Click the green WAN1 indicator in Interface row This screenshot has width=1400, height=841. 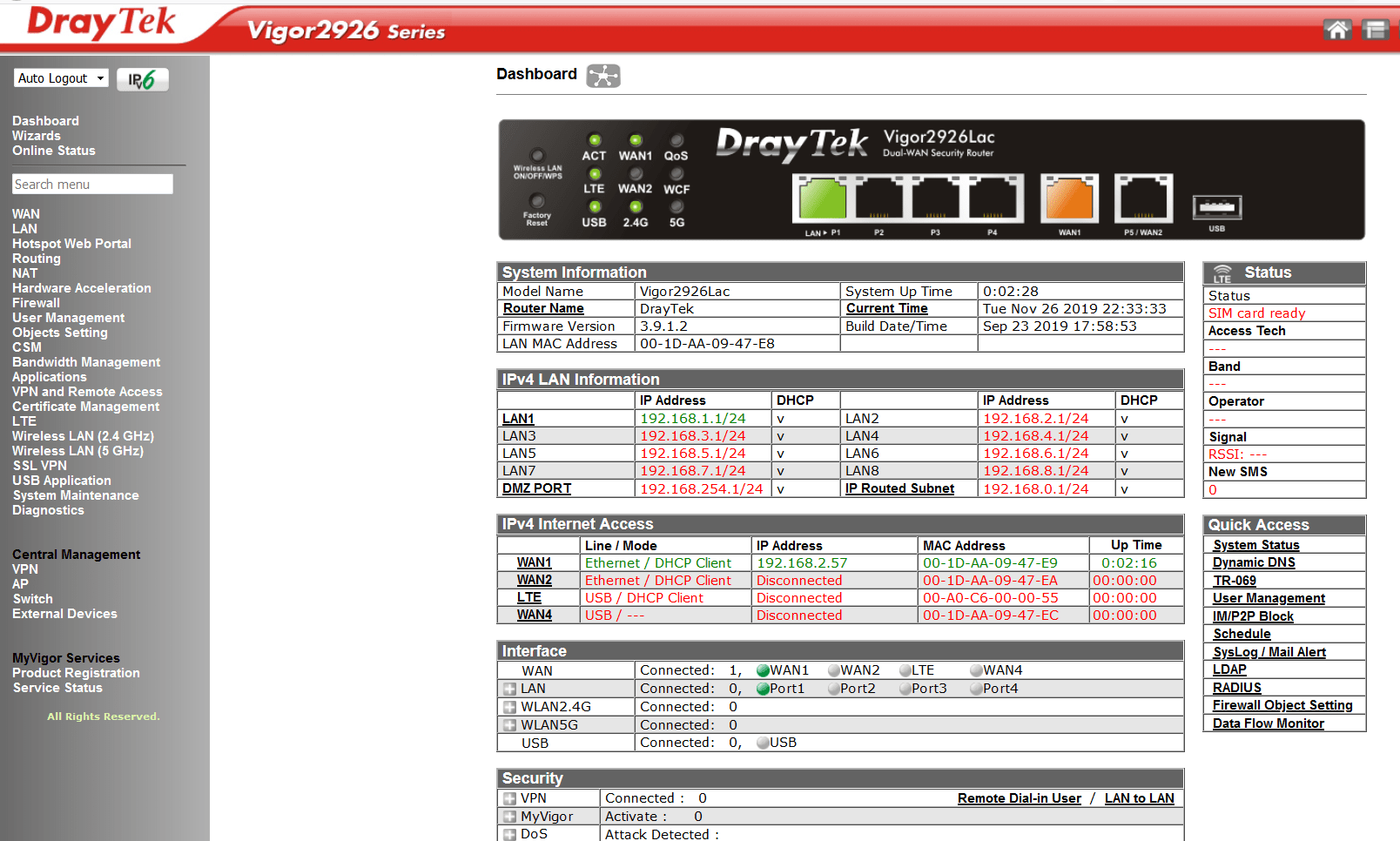(x=763, y=670)
